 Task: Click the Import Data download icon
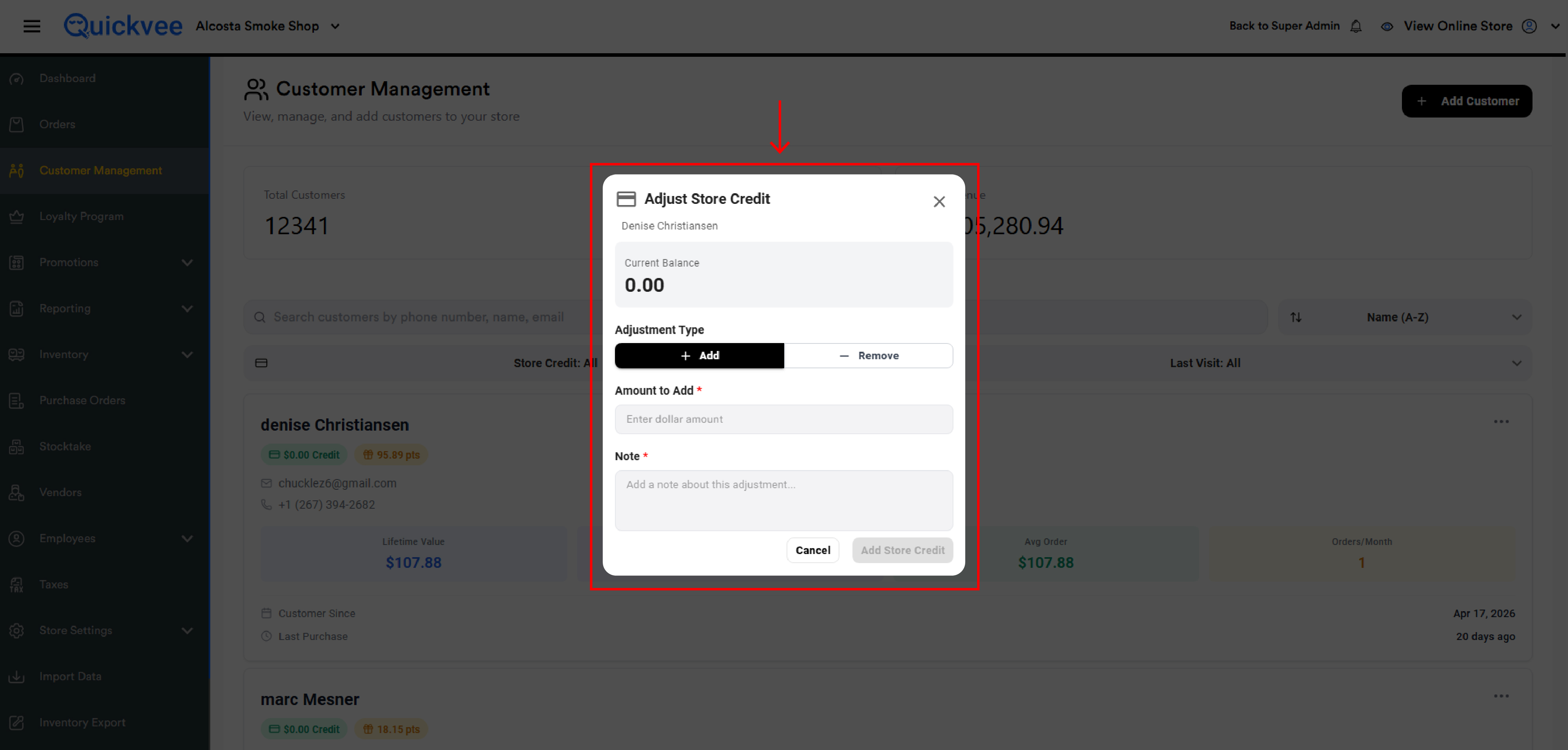click(17, 676)
